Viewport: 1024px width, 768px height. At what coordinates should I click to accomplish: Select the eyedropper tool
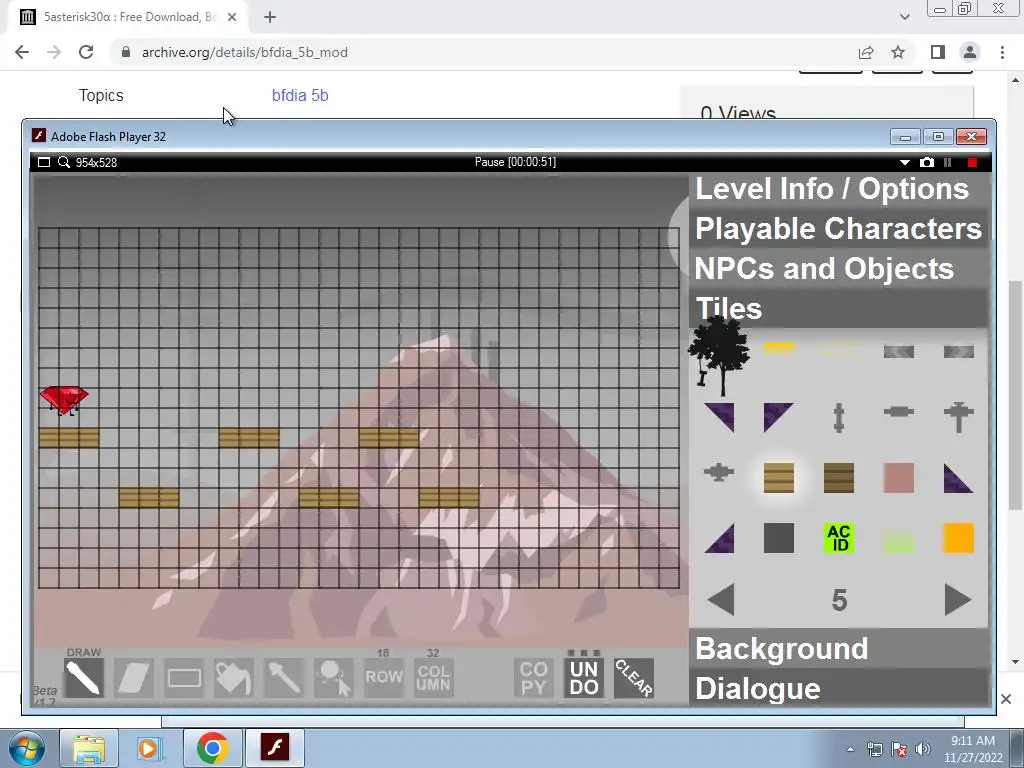click(x=284, y=679)
